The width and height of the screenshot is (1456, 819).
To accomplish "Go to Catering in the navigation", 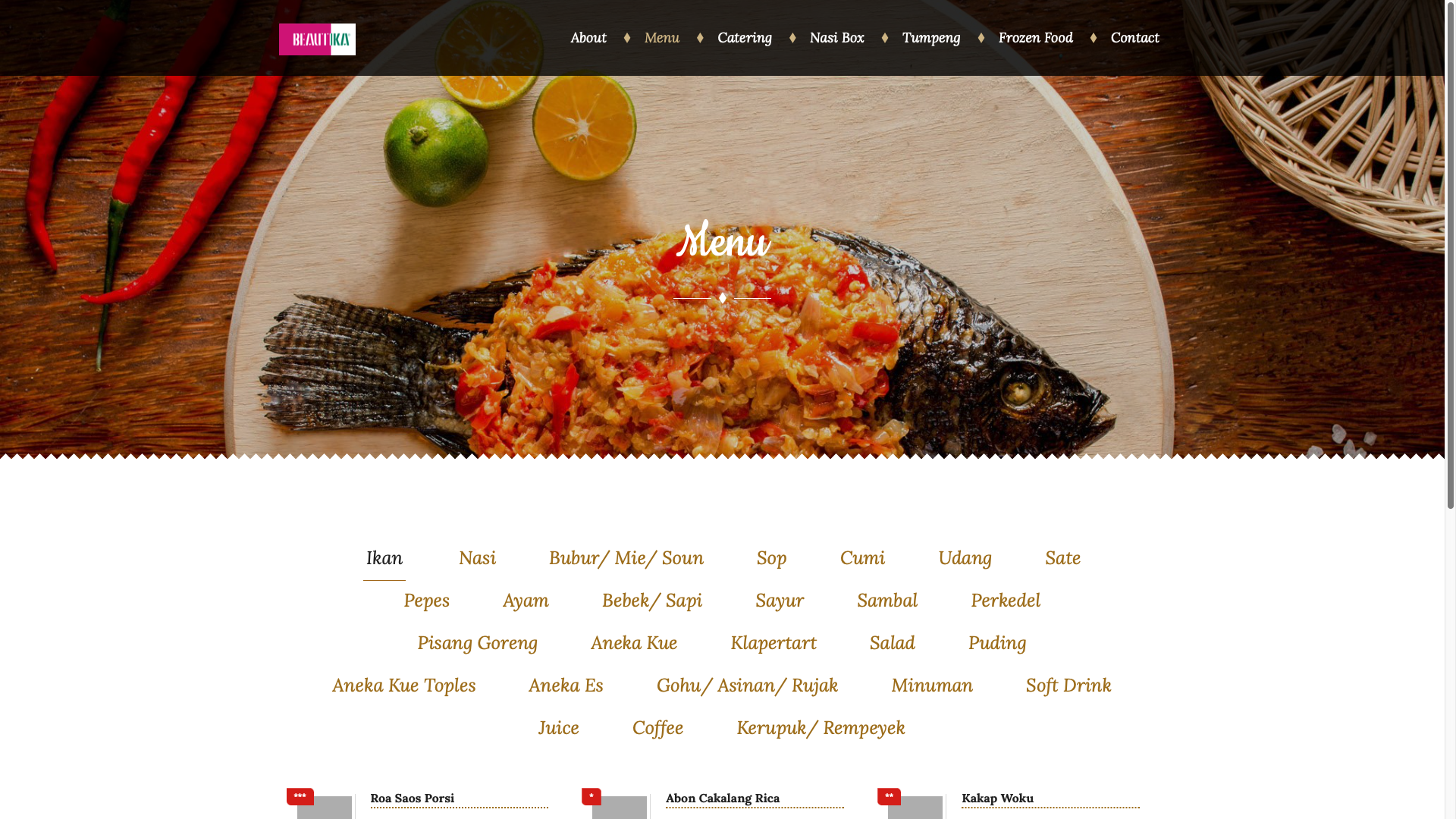I will click(745, 38).
